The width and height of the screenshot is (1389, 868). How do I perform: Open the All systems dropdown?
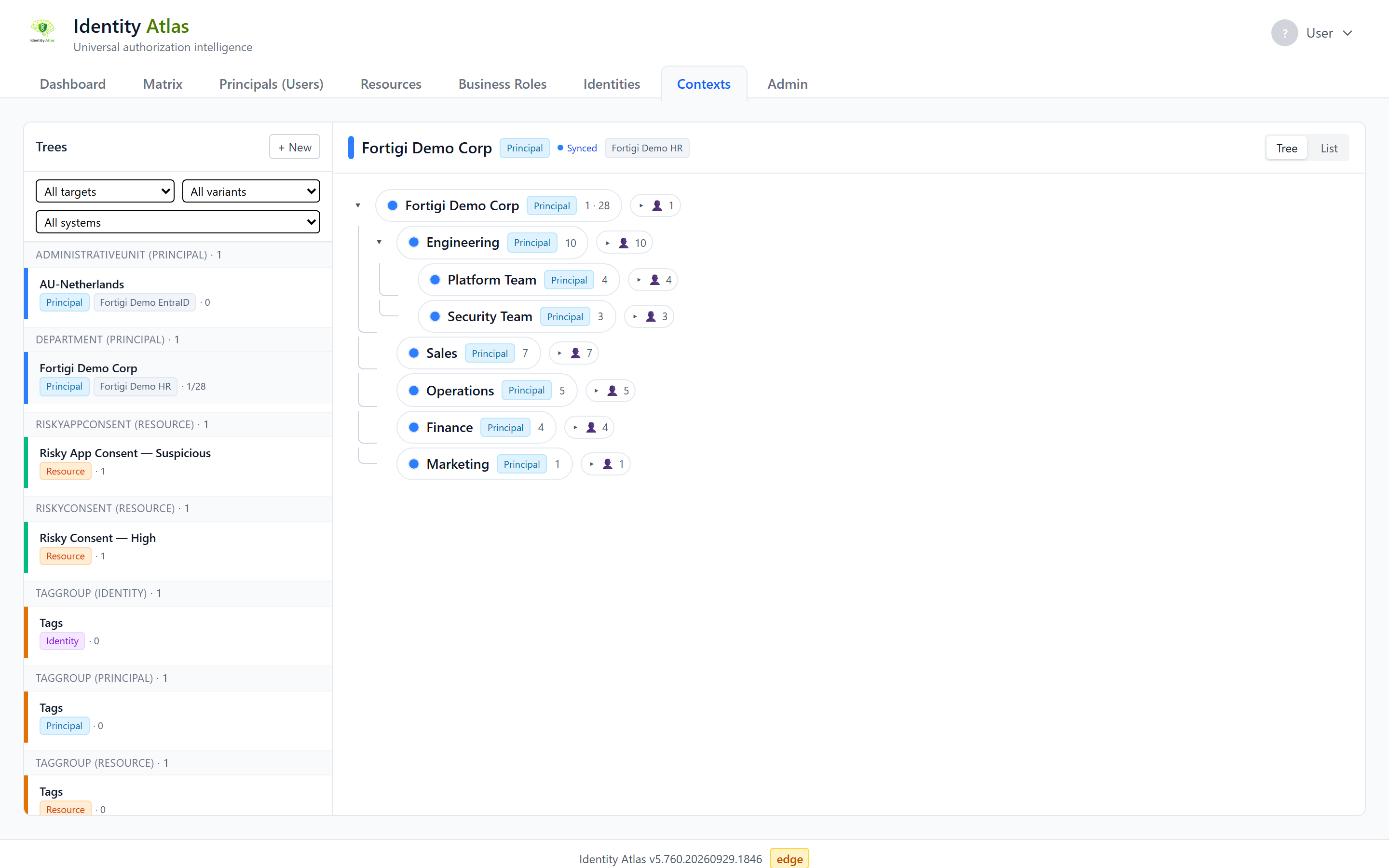tap(178, 222)
